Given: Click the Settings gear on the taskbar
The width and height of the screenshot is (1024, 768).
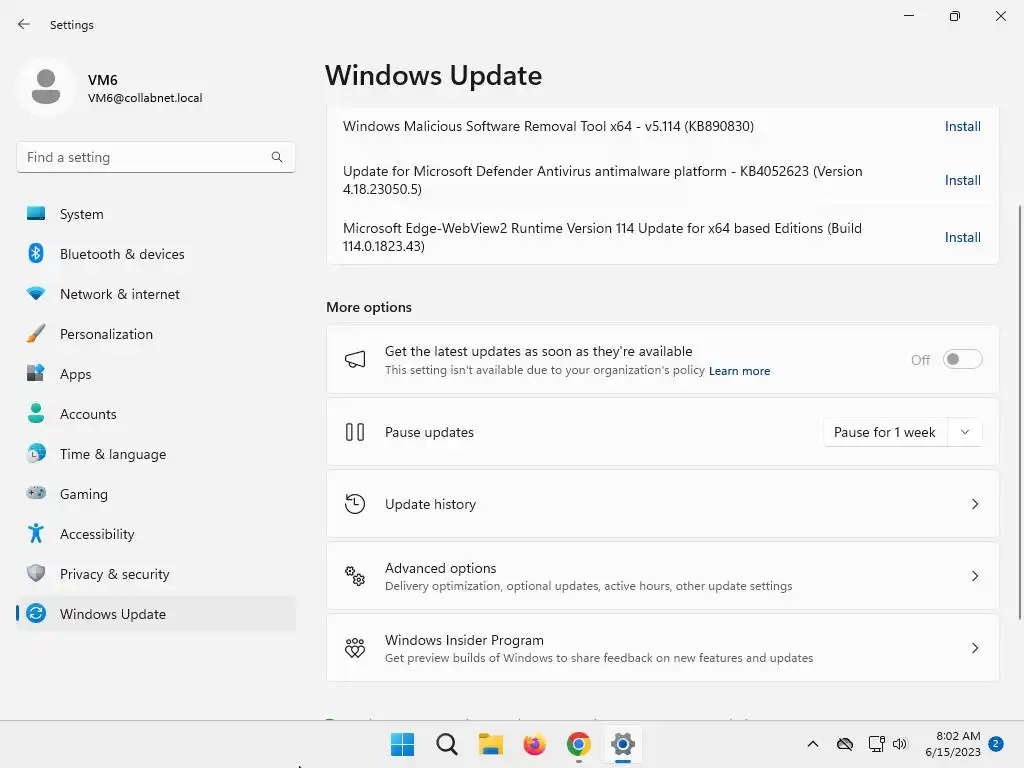Looking at the screenshot, I should (622, 744).
